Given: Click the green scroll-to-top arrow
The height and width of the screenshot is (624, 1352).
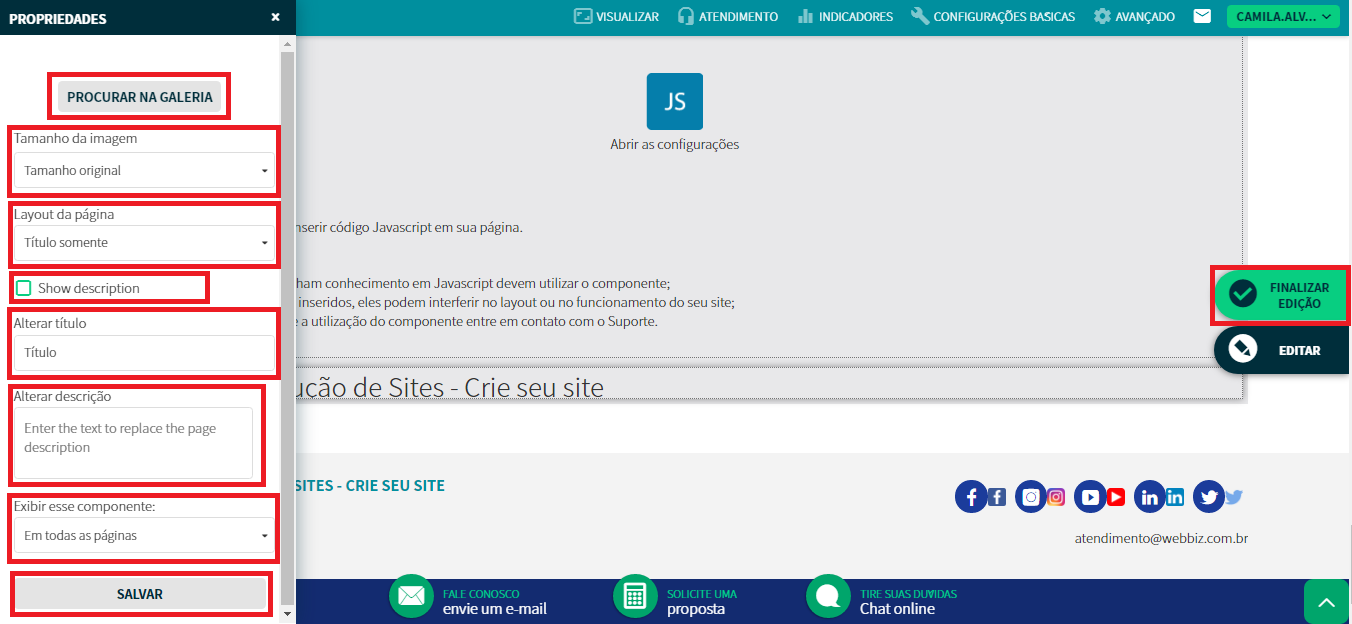Looking at the screenshot, I should click(x=1326, y=602).
